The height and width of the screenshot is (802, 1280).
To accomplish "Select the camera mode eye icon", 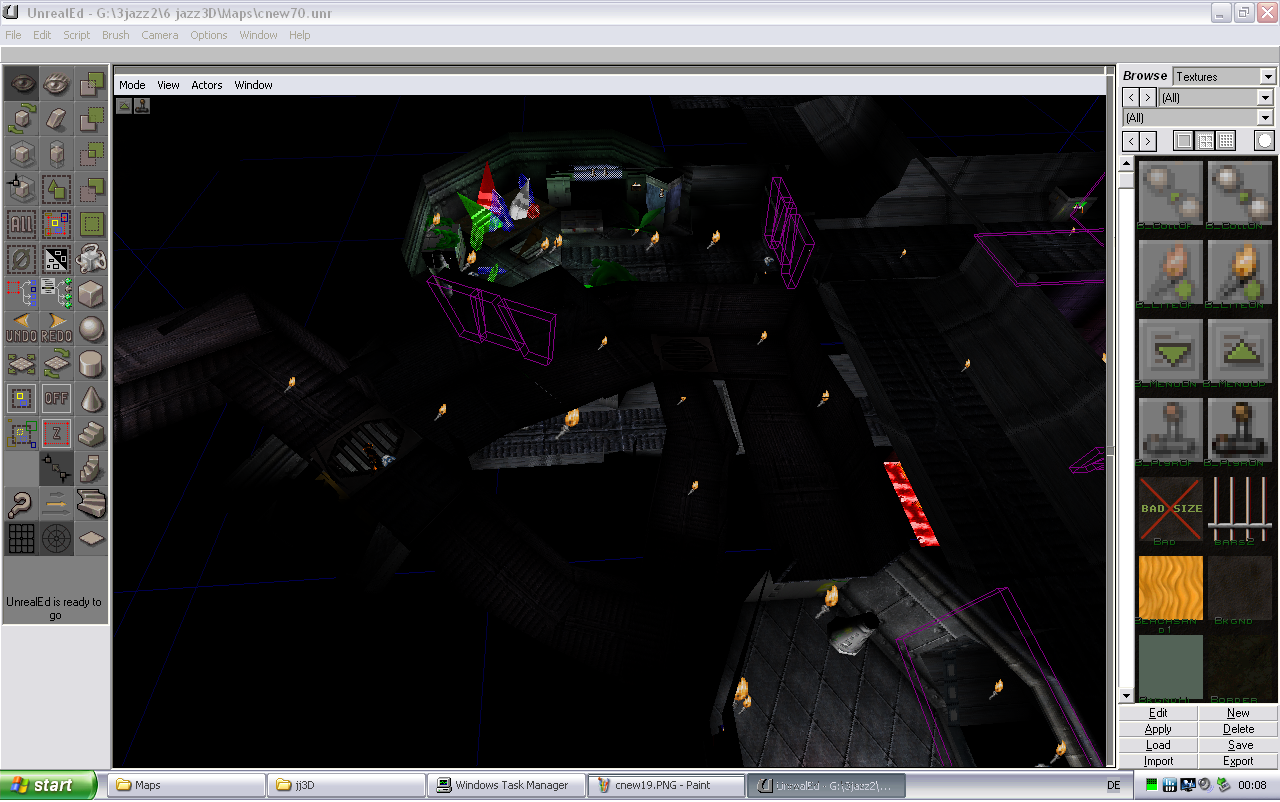I will [x=21, y=85].
